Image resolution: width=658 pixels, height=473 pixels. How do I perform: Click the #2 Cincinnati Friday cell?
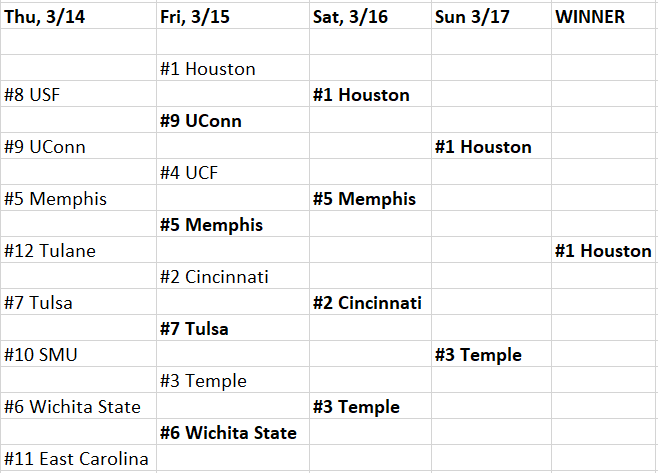tap(233, 276)
